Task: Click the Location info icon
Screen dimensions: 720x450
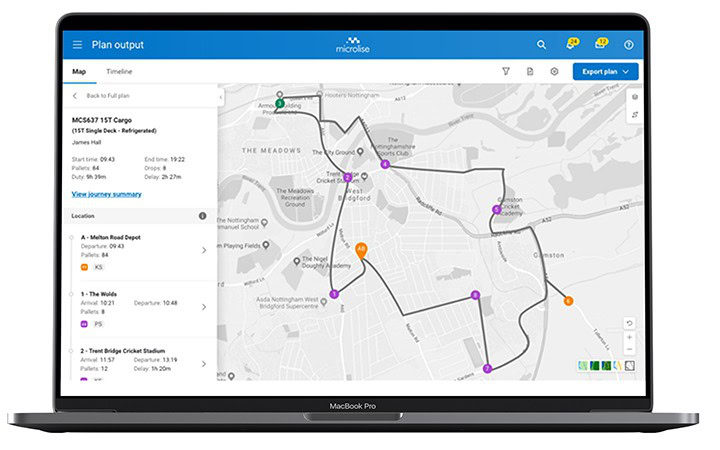Action: tap(202, 216)
